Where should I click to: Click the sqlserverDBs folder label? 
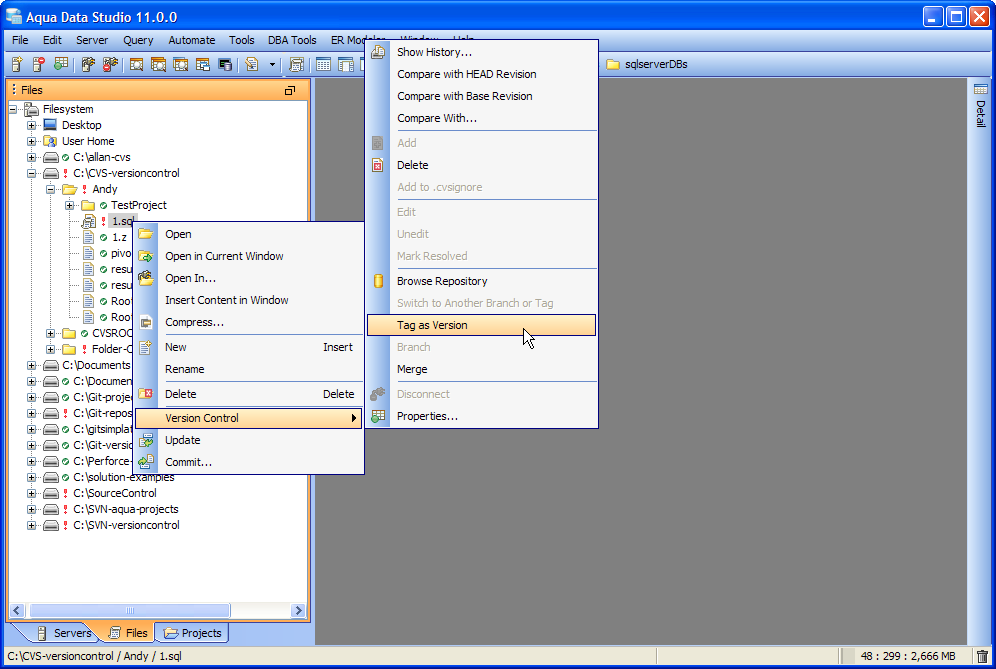656,64
